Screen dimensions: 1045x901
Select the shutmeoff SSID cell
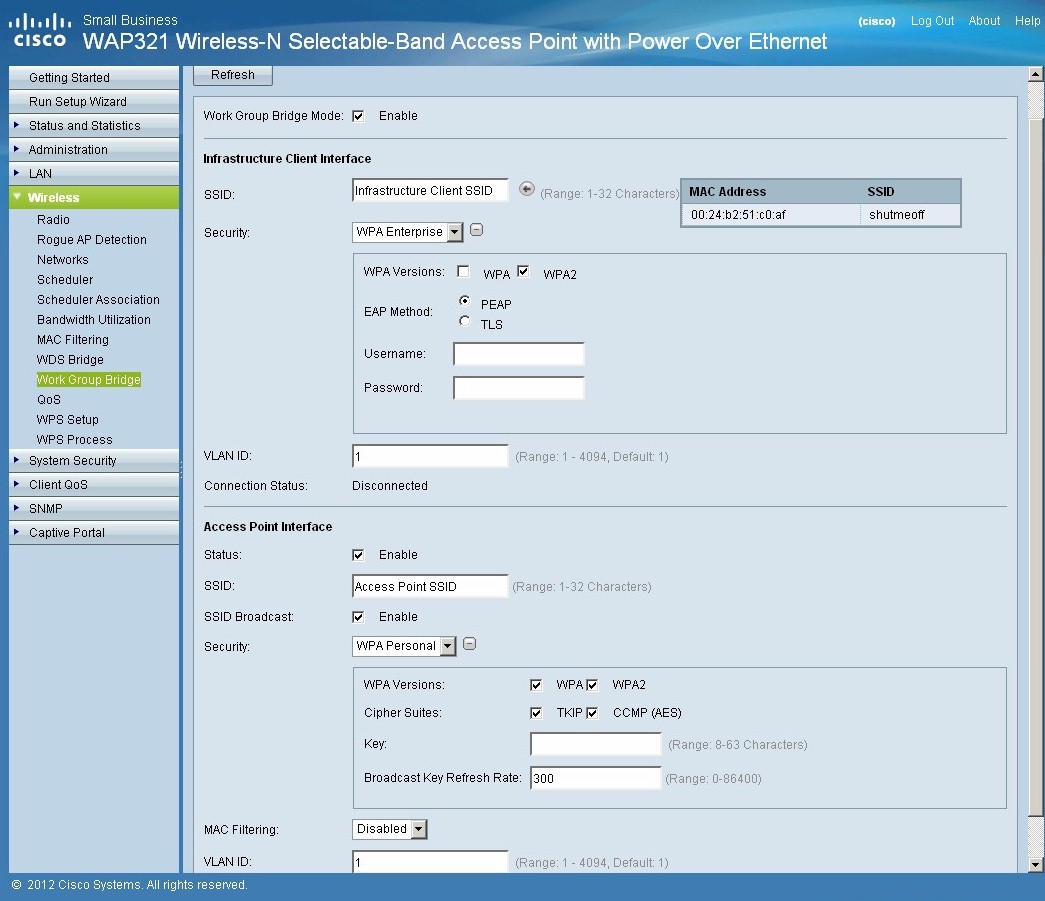tap(897, 215)
